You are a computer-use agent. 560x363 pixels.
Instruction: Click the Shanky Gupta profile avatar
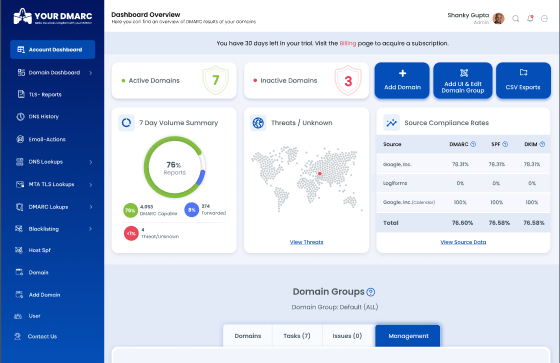click(x=498, y=18)
